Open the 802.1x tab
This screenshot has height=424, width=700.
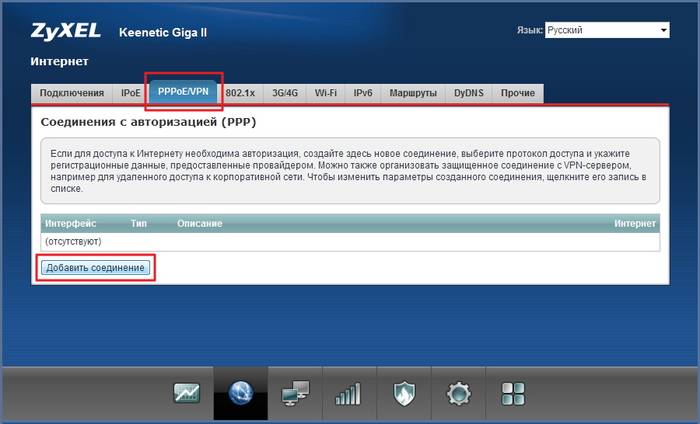pyautogui.click(x=241, y=93)
